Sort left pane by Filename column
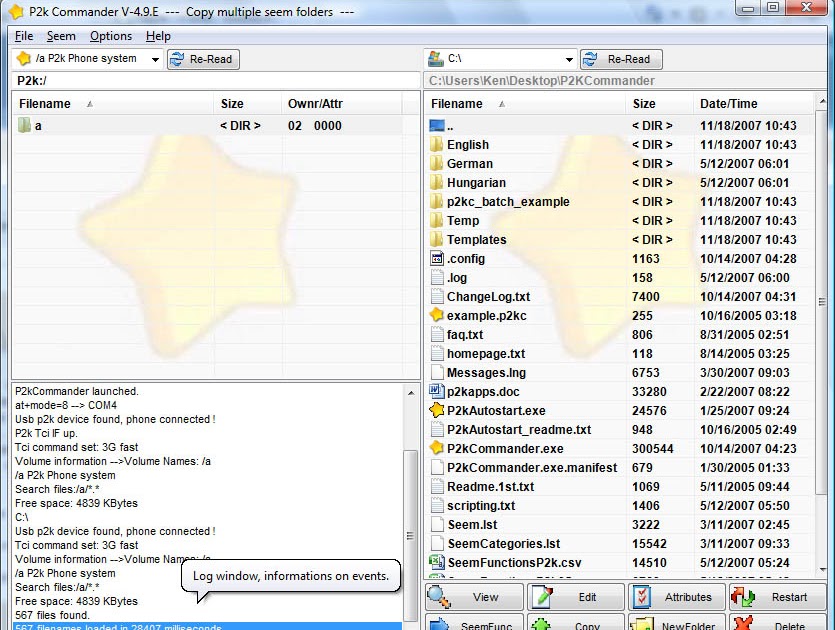835x630 pixels. tap(113, 103)
